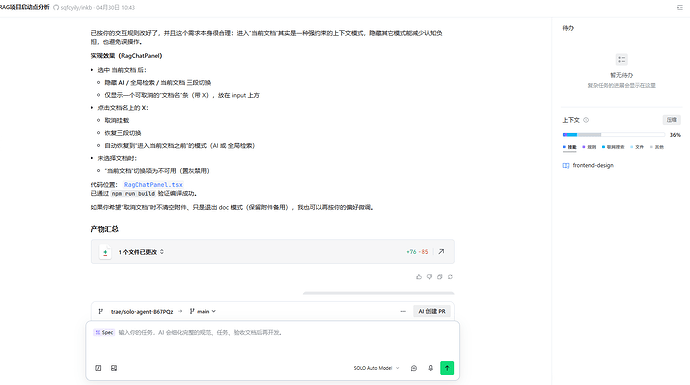Click the copy response icon

tap(440, 277)
